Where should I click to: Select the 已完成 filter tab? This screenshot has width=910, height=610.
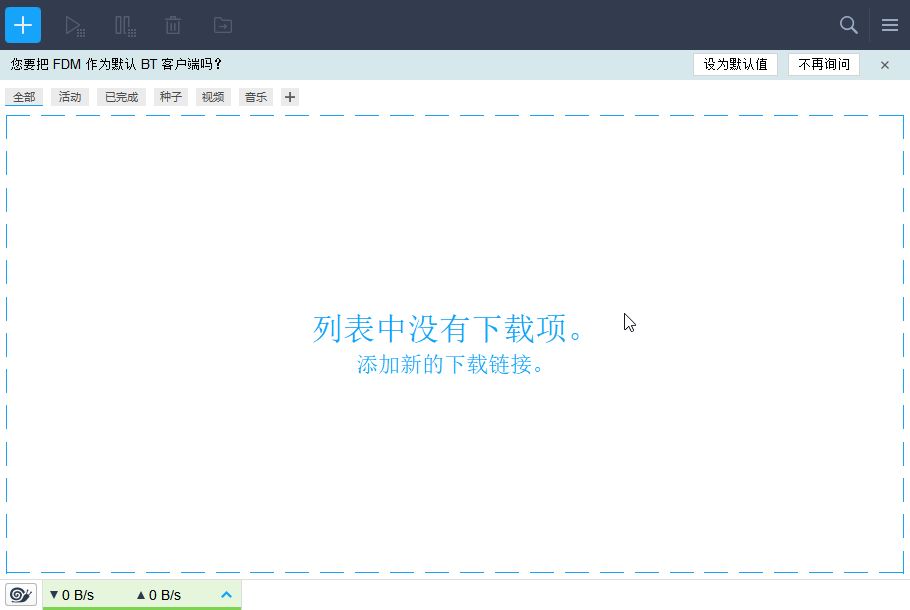point(121,97)
